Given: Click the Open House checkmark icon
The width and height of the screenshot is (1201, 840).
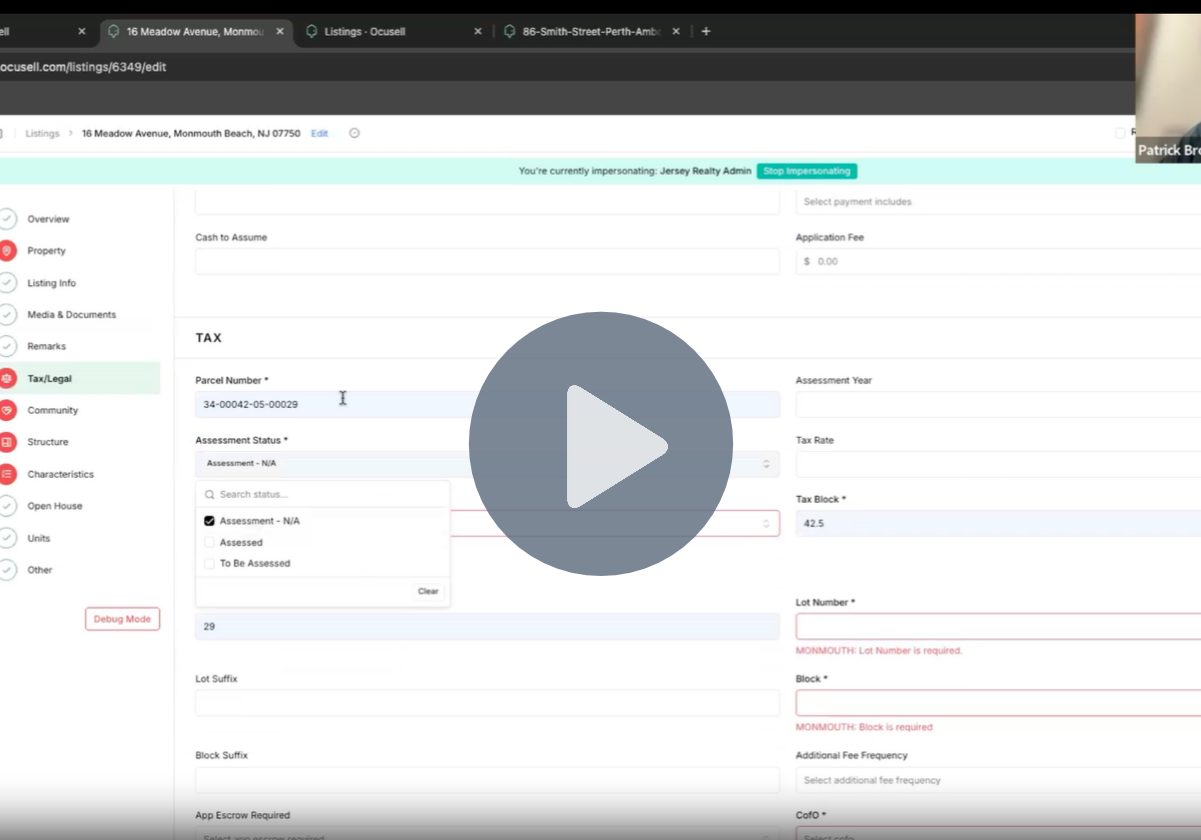Looking at the screenshot, I should click(7, 506).
